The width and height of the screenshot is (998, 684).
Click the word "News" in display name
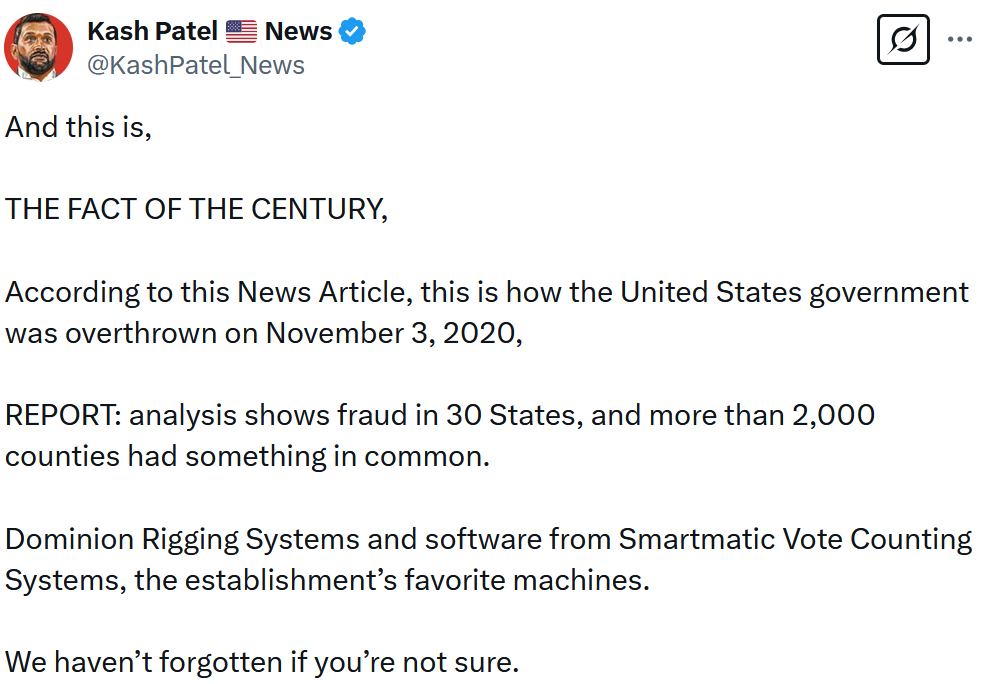point(298,31)
